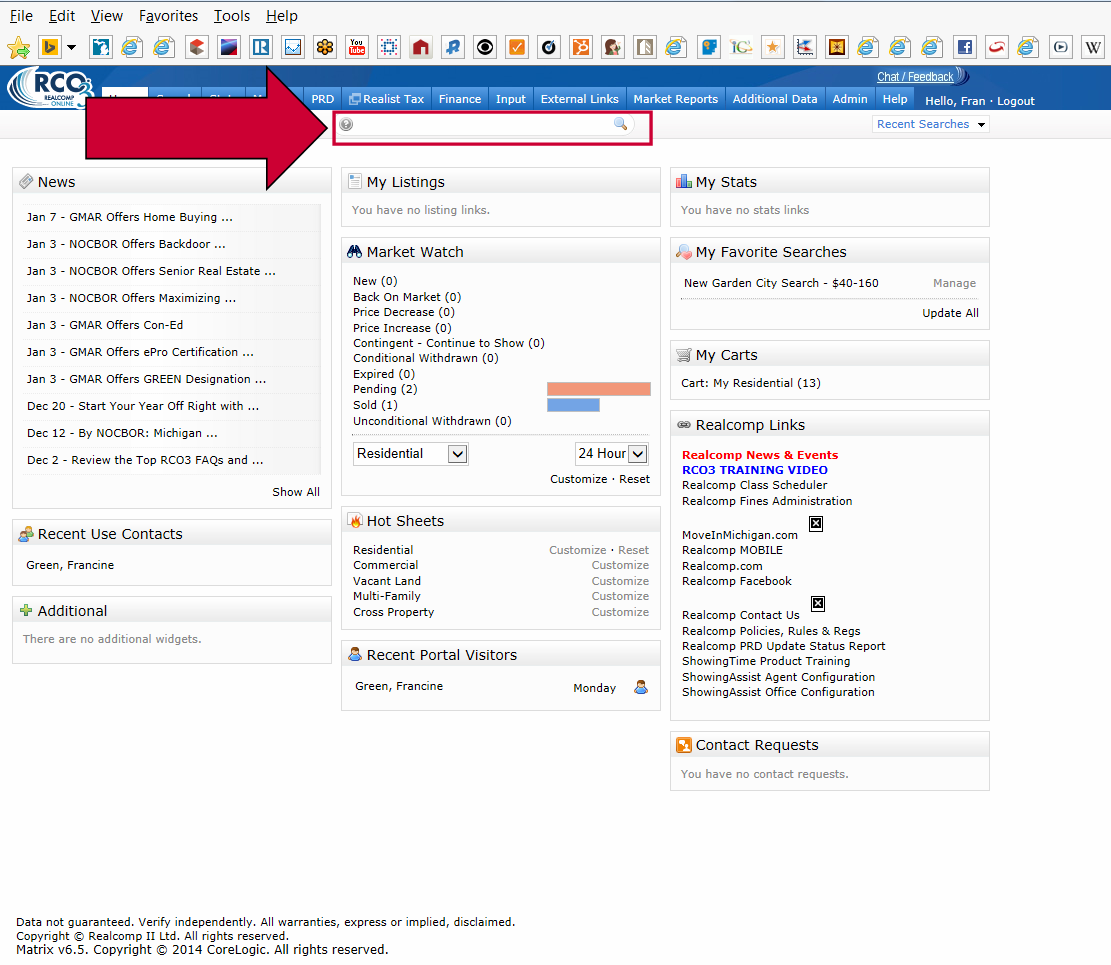Open Jan 7 GMAR Offers Home Buying news
The width and height of the screenshot is (1111, 965).
pos(130,217)
